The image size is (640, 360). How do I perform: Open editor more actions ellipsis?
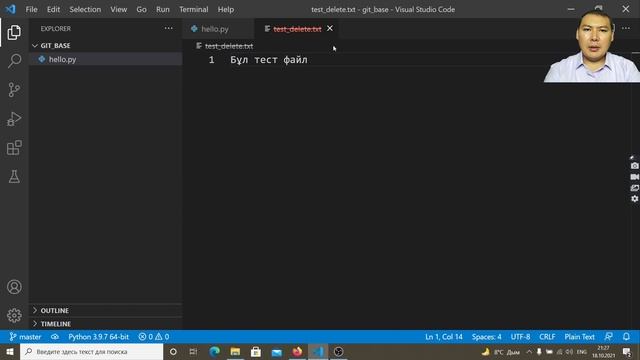click(626, 28)
